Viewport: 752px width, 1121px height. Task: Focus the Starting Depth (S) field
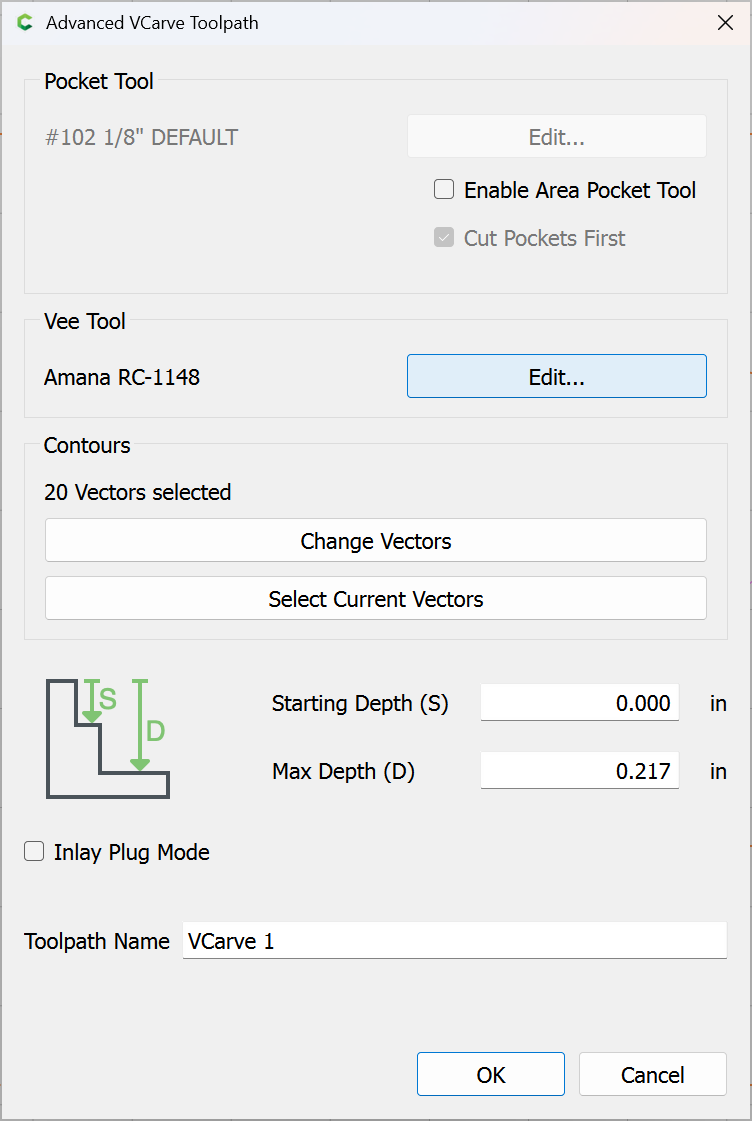tap(579, 703)
